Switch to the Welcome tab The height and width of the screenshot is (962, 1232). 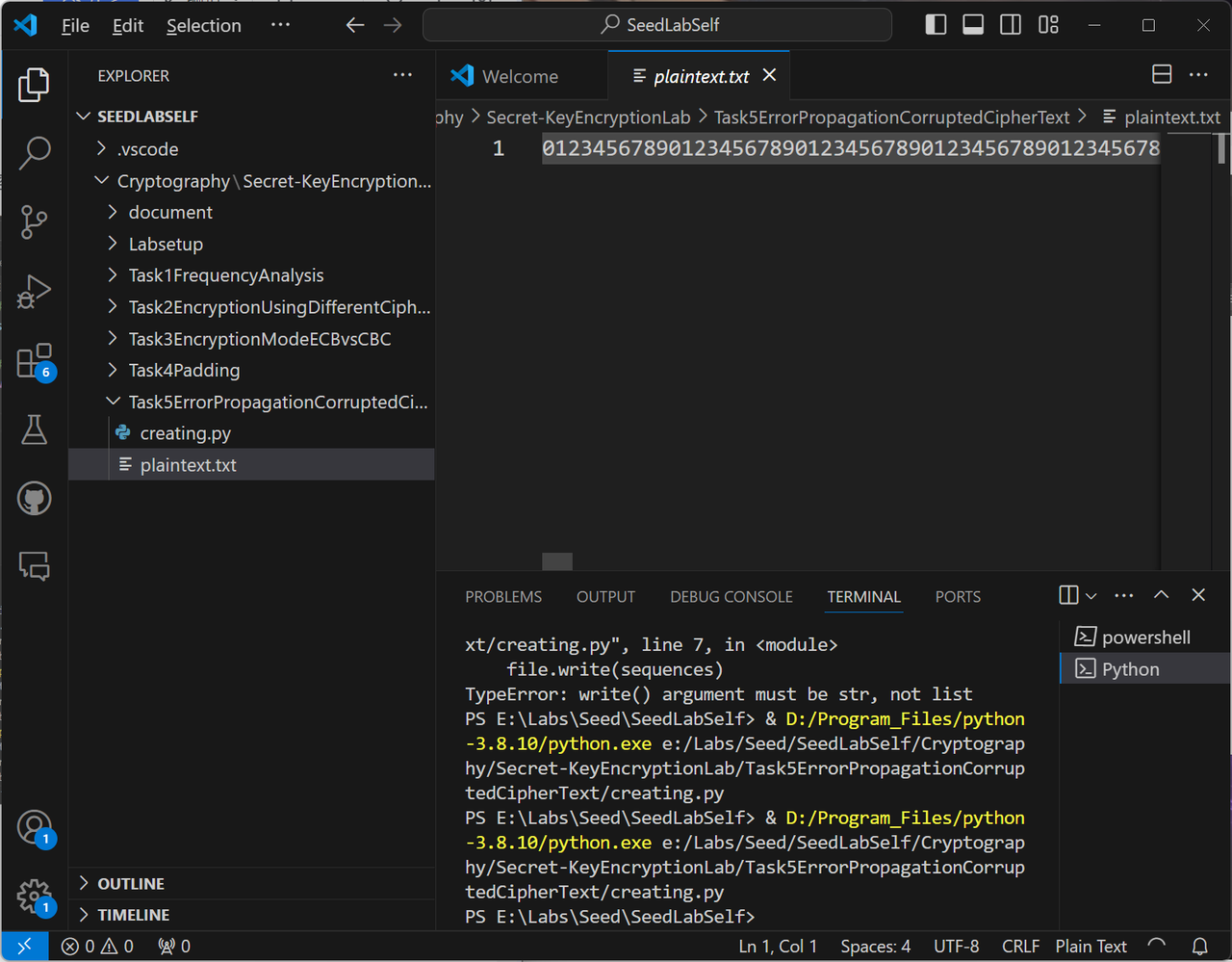[521, 76]
